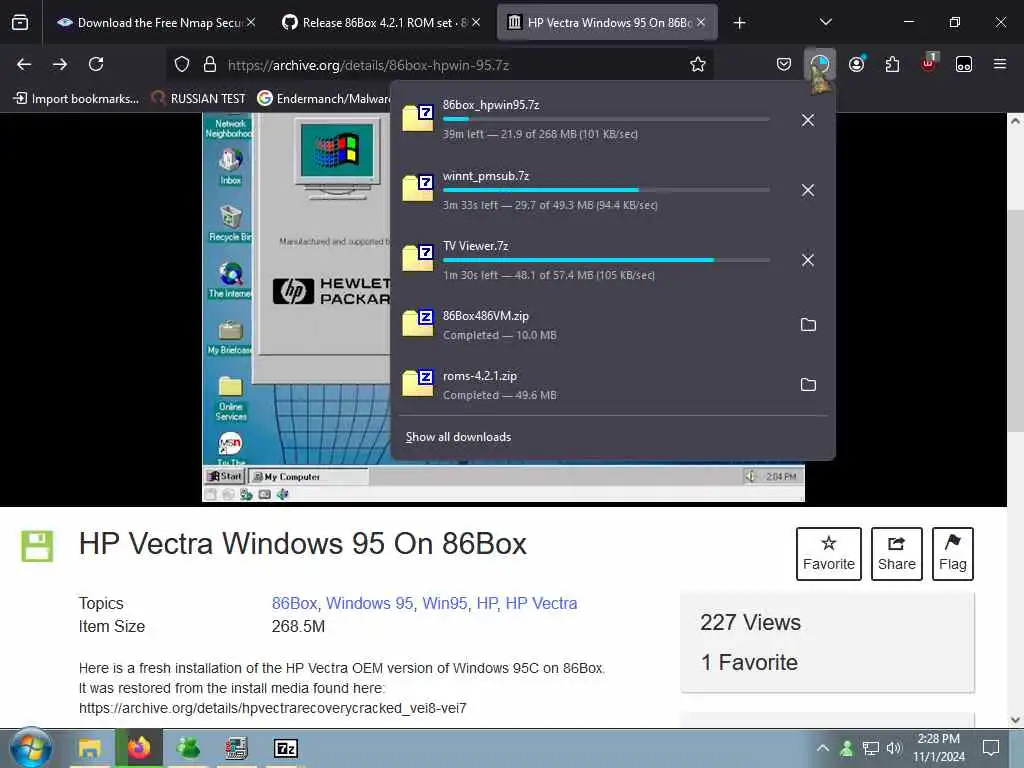
Task: Open the Firefox account icon
Action: 856,64
